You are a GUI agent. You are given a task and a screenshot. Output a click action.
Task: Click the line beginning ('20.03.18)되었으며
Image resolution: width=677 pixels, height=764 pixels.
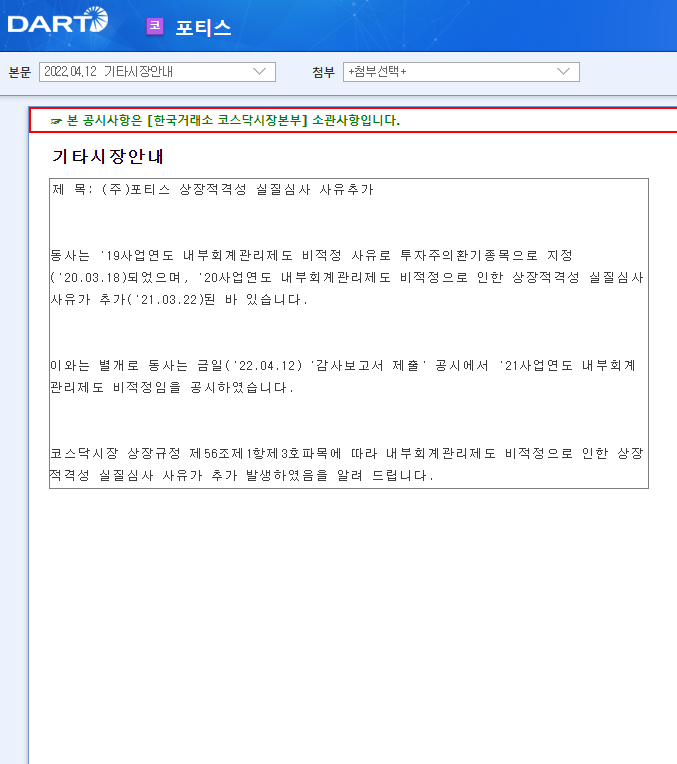click(x=347, y=277)
